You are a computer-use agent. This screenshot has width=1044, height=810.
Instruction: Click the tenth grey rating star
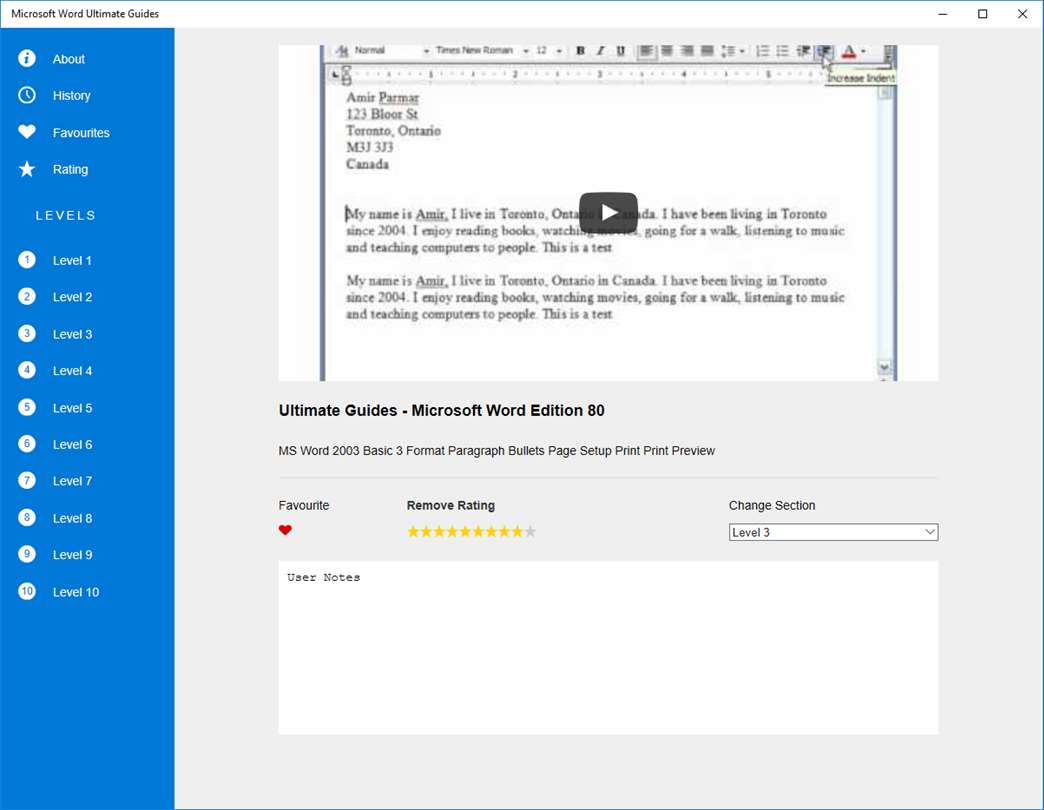[531, 531]
